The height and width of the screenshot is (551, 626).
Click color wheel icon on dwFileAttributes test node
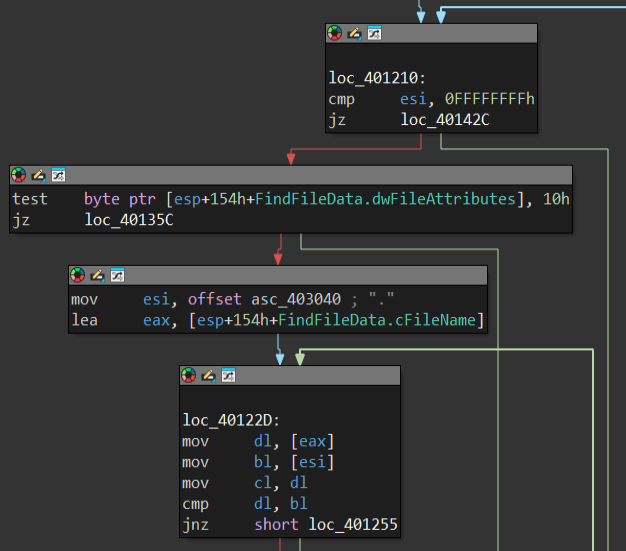[18, 175]
